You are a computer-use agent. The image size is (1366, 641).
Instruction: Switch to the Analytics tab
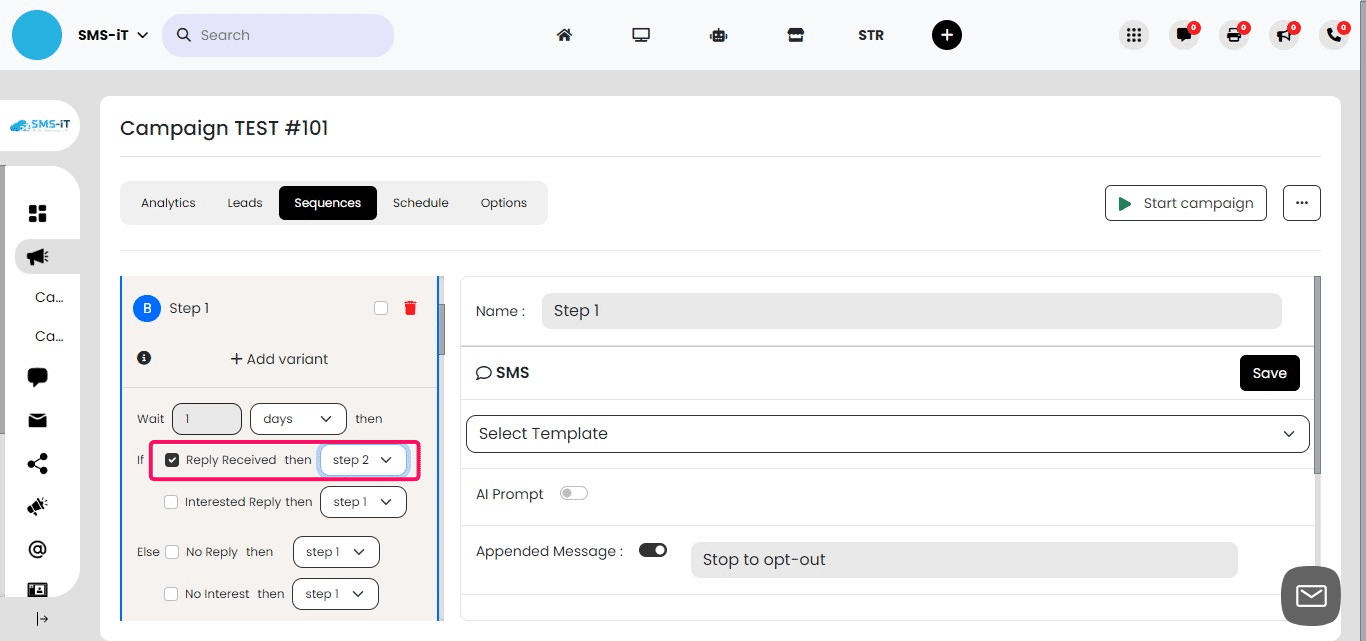point(168,202)
